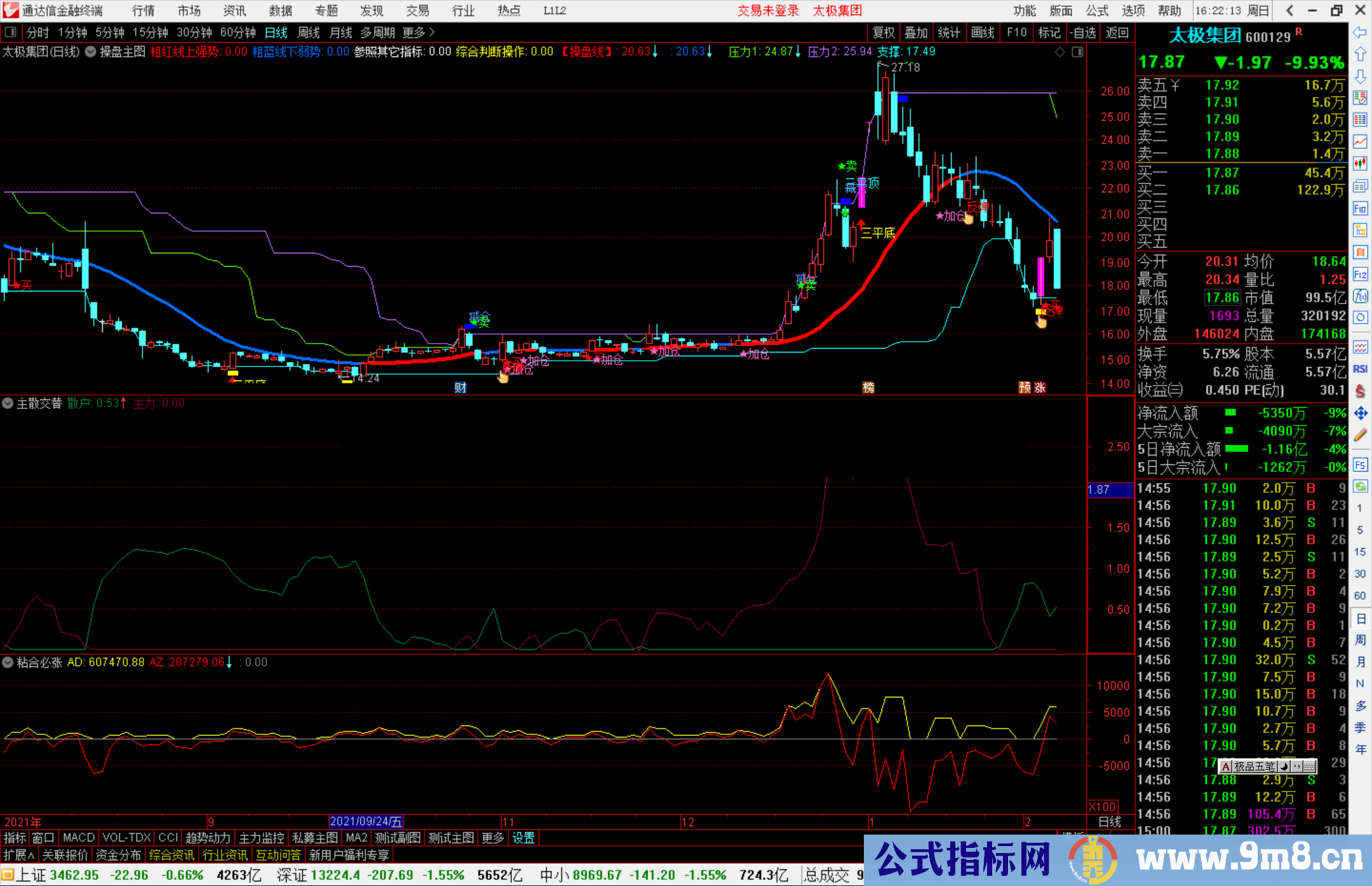Open the 资讯 menu in the menu bar
1372x886 pixels.
tap(234, 10)
